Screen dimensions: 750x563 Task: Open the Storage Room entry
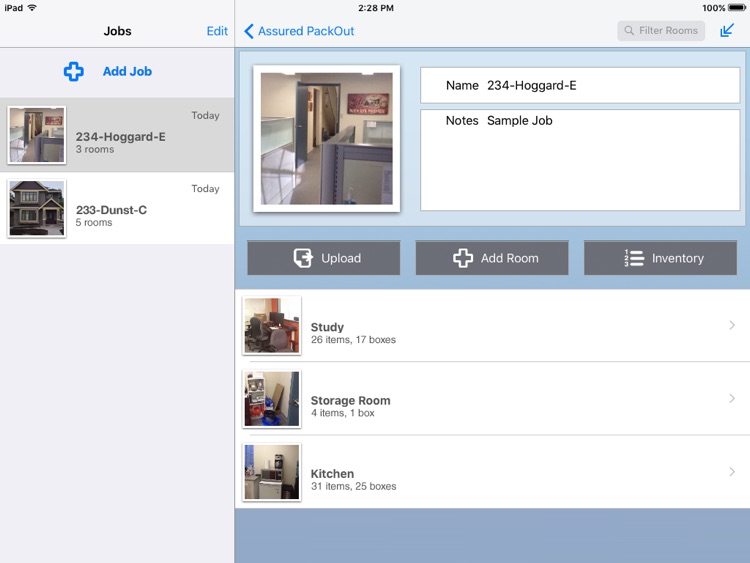493,398
